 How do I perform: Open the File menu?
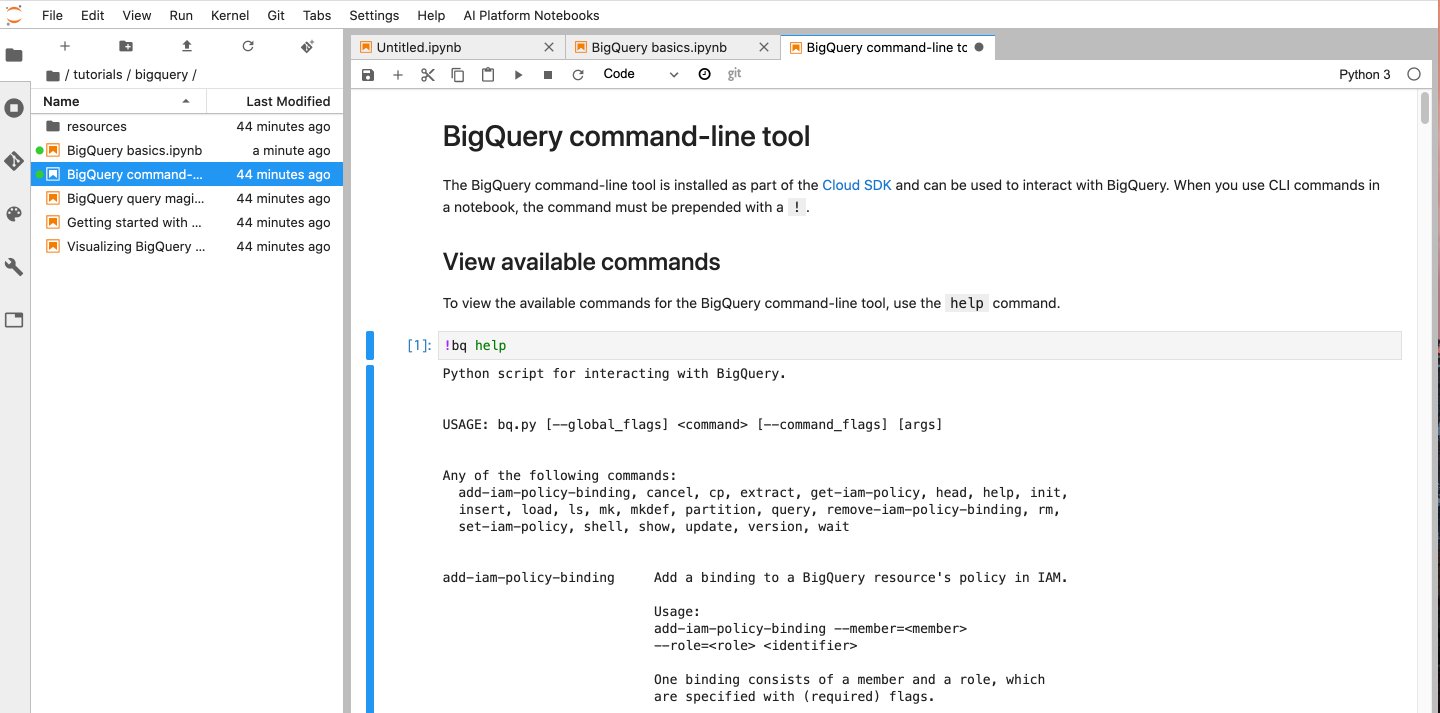tap(52, 15)
